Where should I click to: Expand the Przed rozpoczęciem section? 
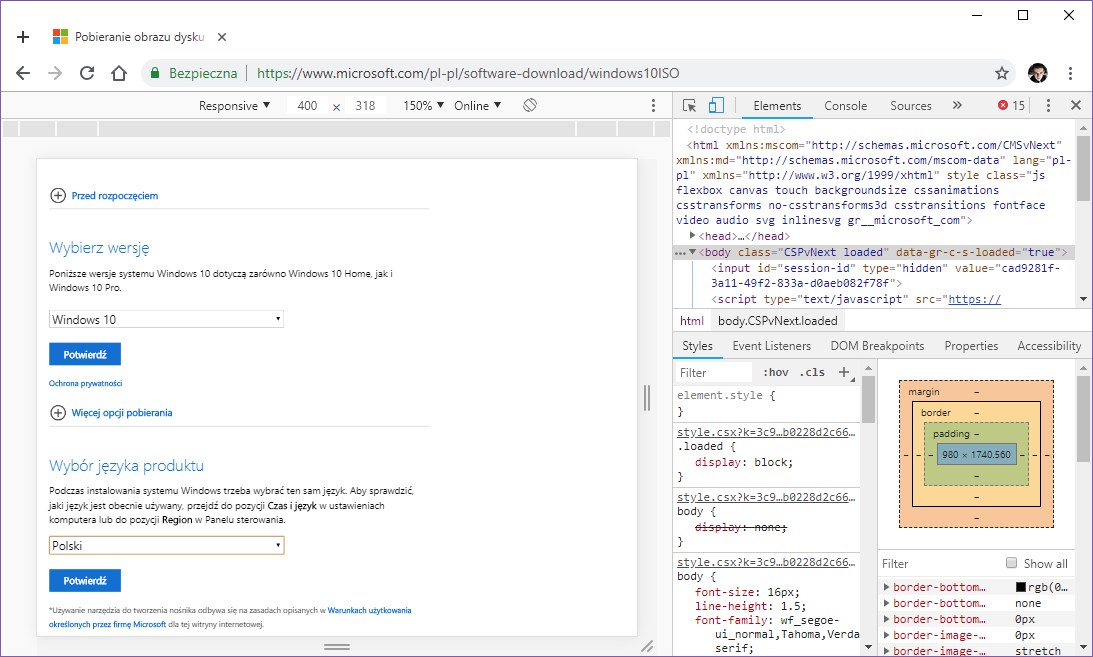point(104,196)
